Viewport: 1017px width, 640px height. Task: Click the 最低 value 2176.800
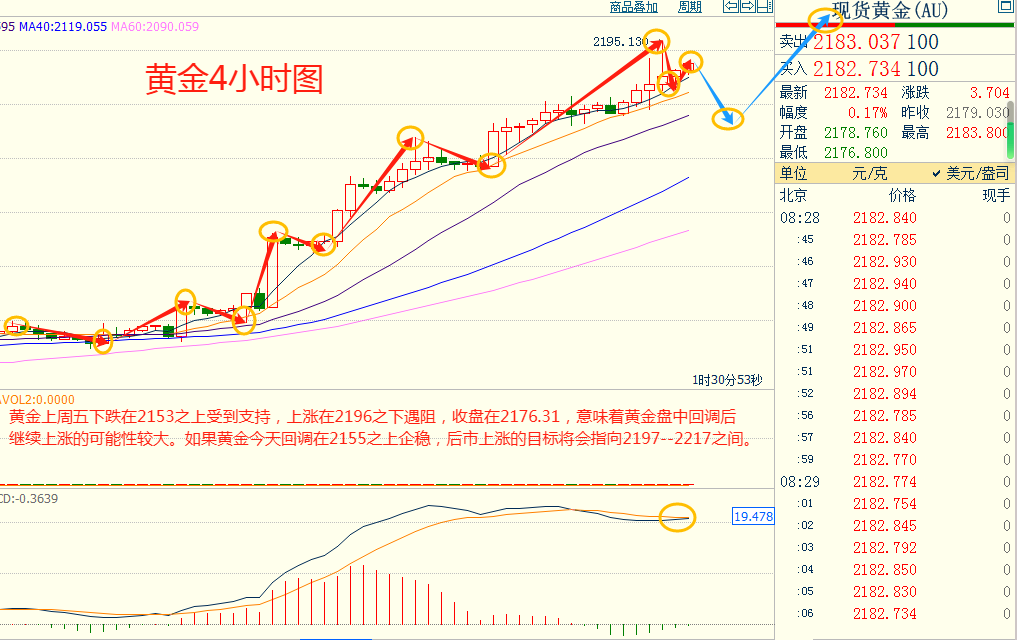click(x=855, y=153)
